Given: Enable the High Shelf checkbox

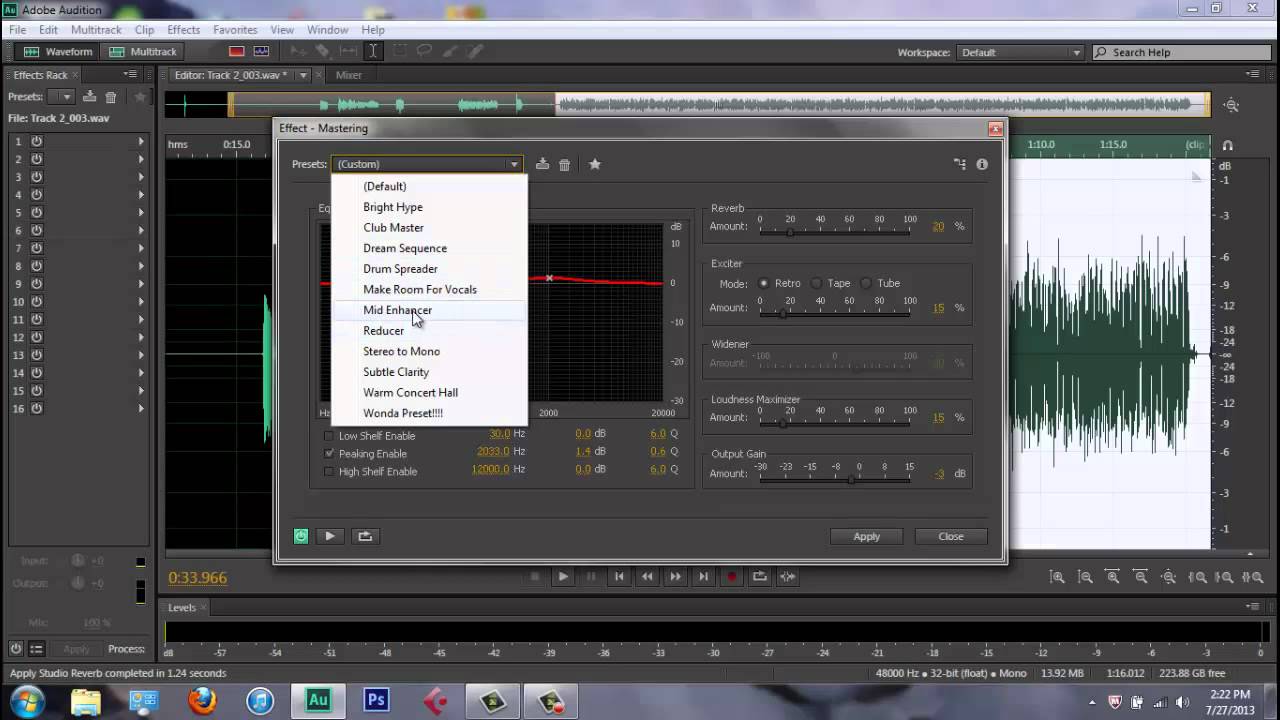Looking at the screenshot, I should click(329, 472).
